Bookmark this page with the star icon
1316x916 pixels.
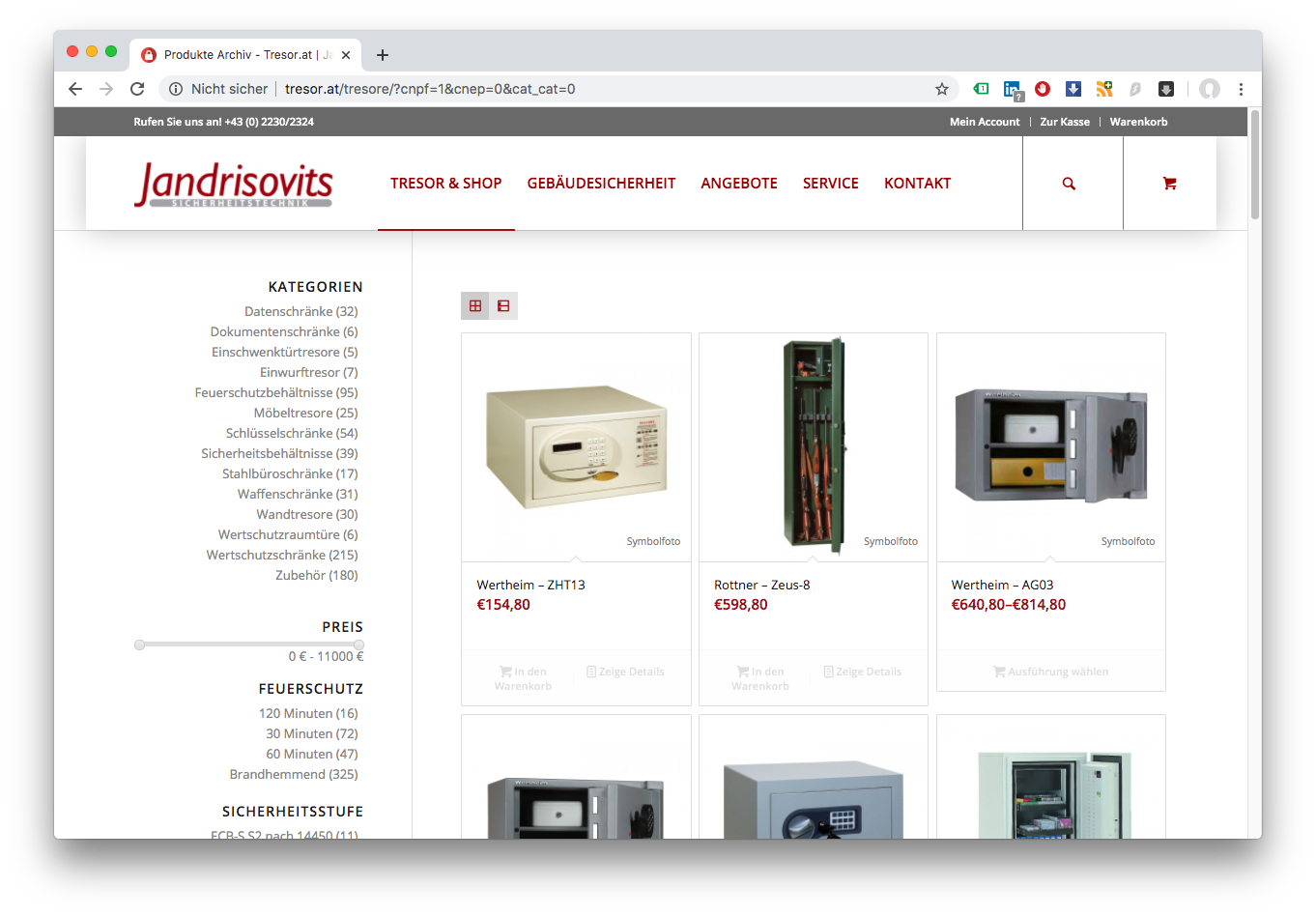tap(942, 89)
